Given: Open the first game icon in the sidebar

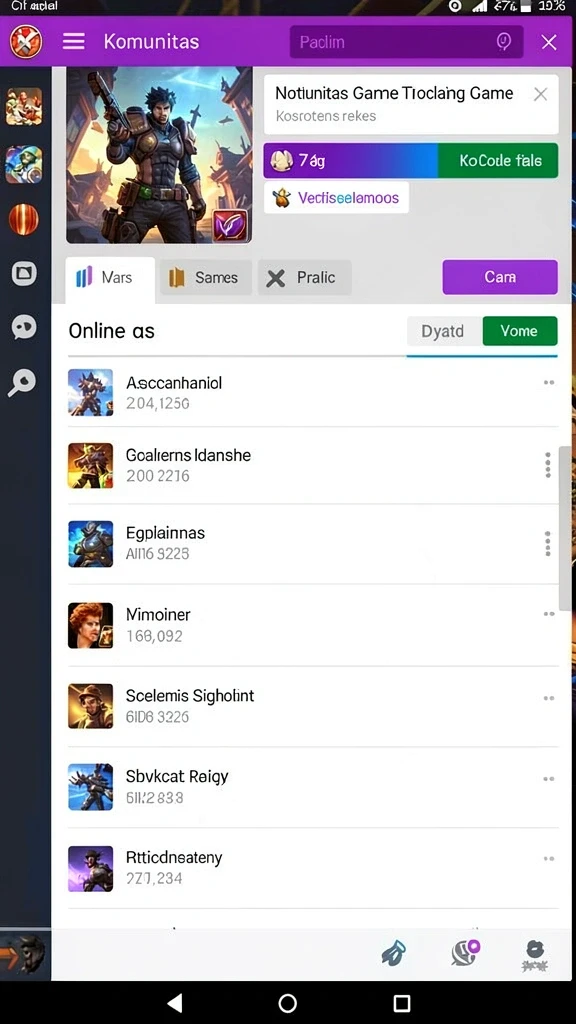Looking at the screenshot, I should click(x=24, y=106).
